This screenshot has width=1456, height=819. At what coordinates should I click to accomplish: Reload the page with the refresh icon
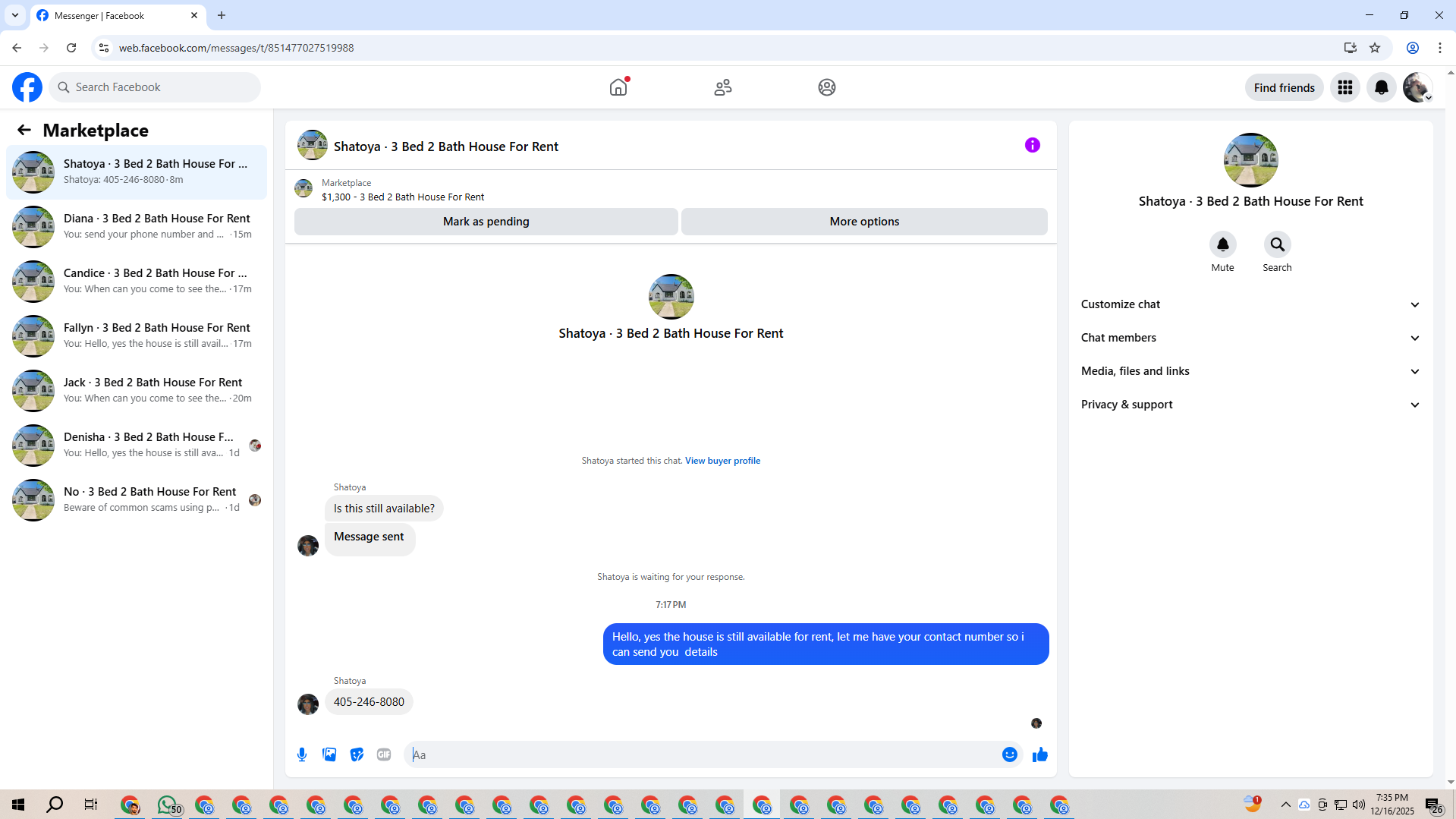[x=71, y=48]
